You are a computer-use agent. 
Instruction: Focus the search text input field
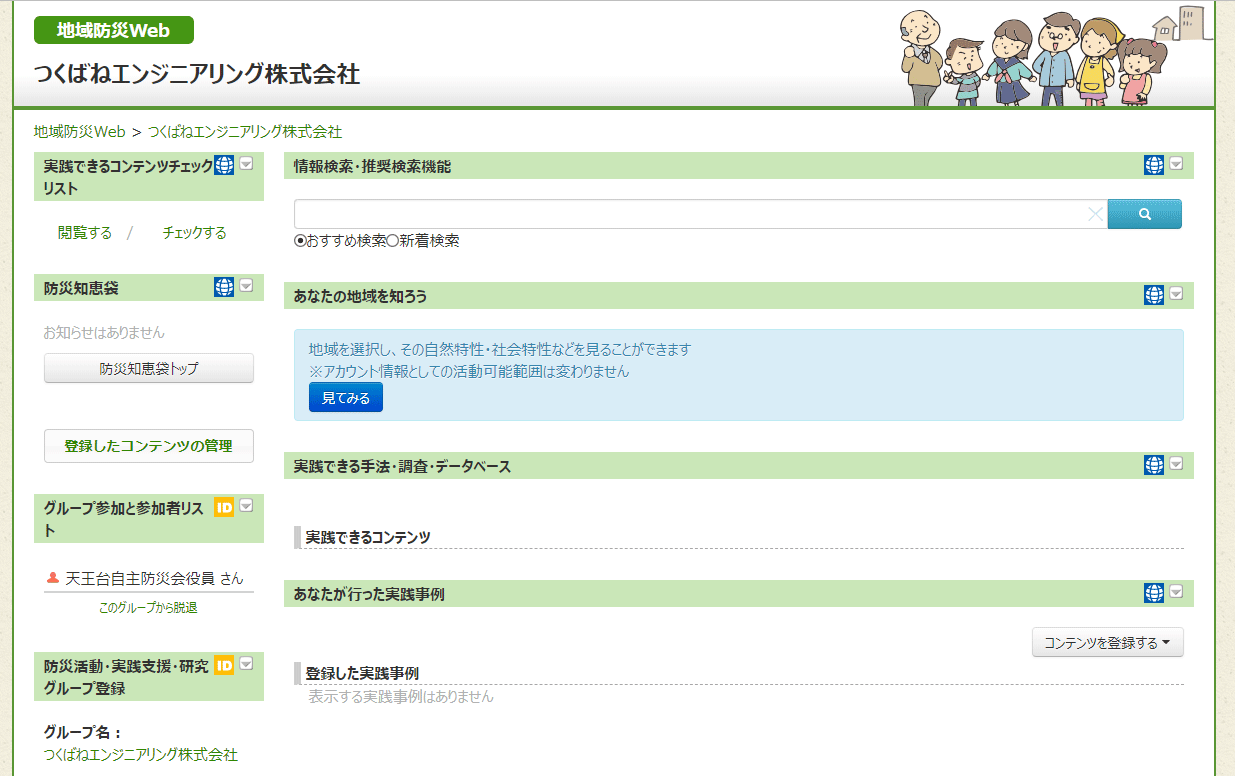(690, 214)
